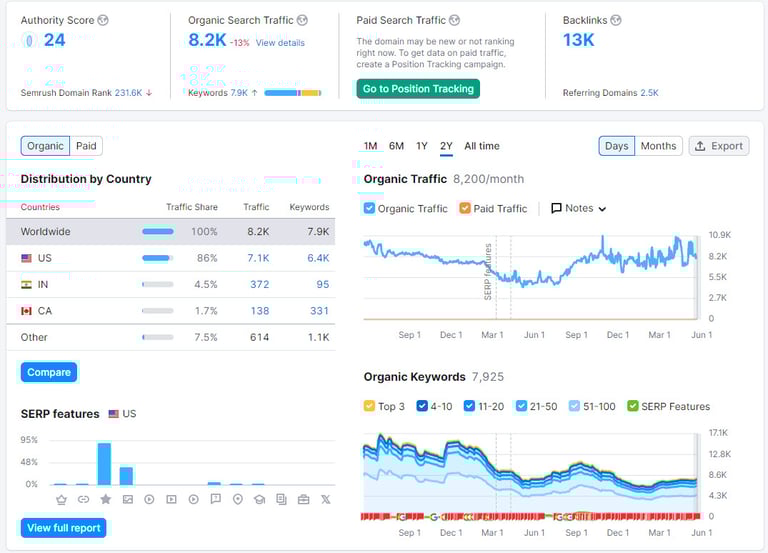Screen dimensions: 768x553
Task: Click the image pack SERP feature icon
Action: point(127,499)
